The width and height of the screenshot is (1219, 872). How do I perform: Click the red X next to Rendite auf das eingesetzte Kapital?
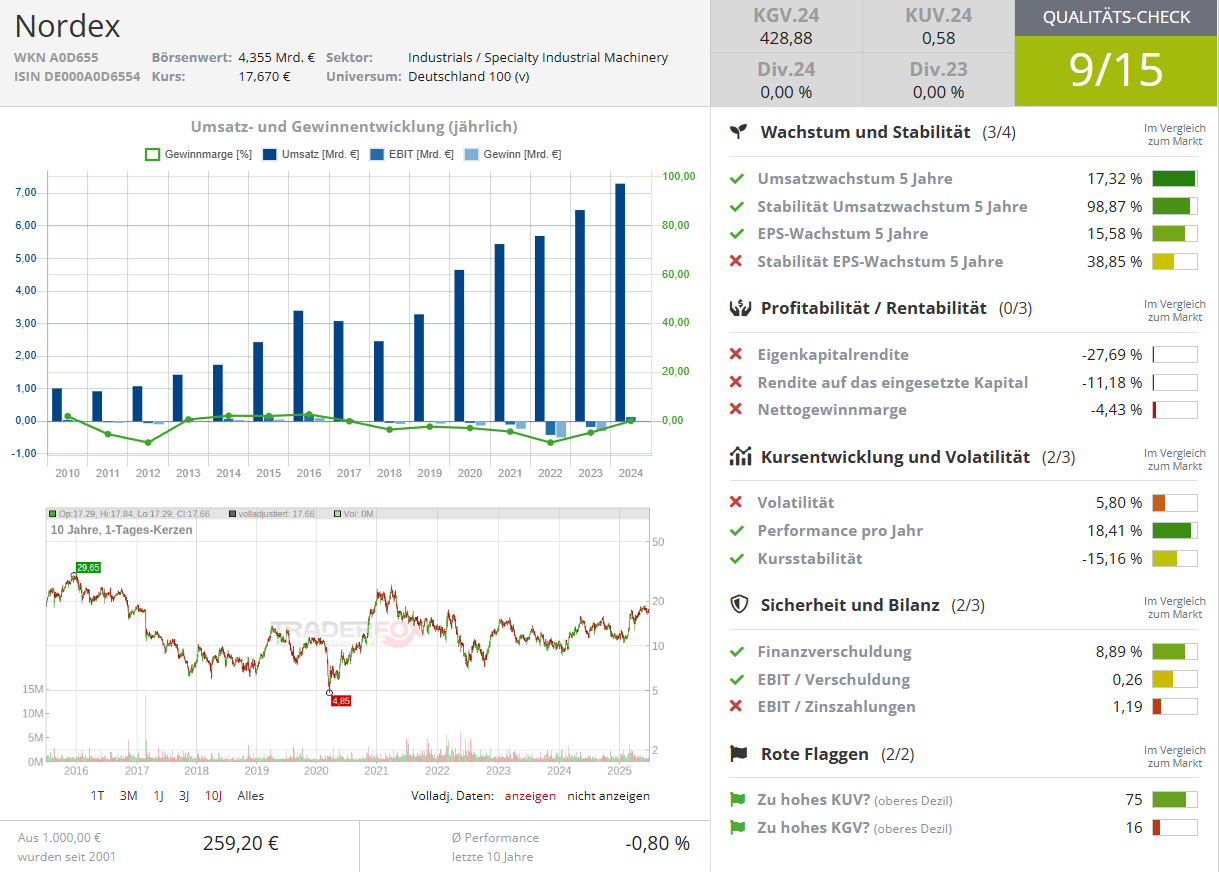(736, 382)
